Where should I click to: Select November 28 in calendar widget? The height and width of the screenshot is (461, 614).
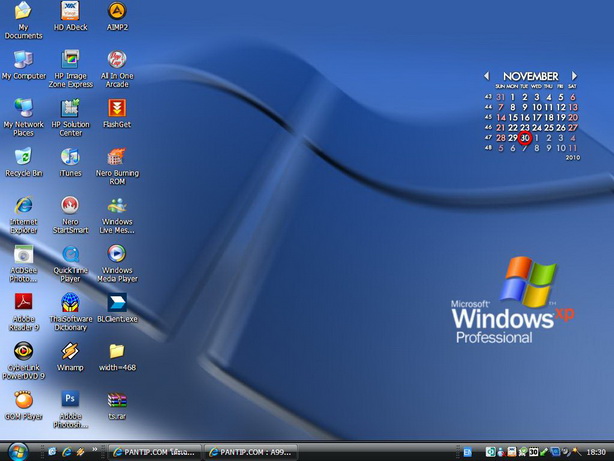tap(500, 138)
